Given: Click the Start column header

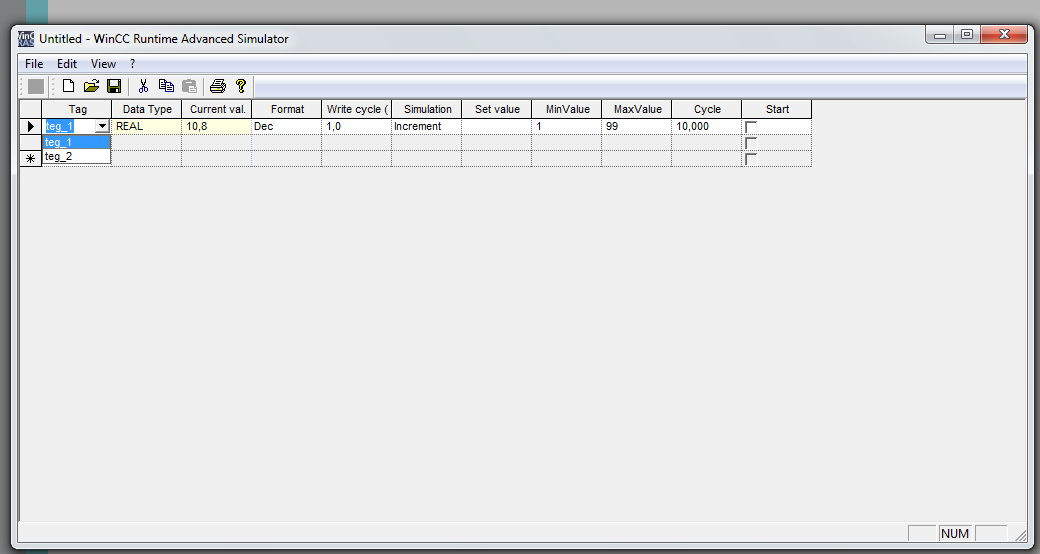Looking at the screenshot, I should click(777, 109).
